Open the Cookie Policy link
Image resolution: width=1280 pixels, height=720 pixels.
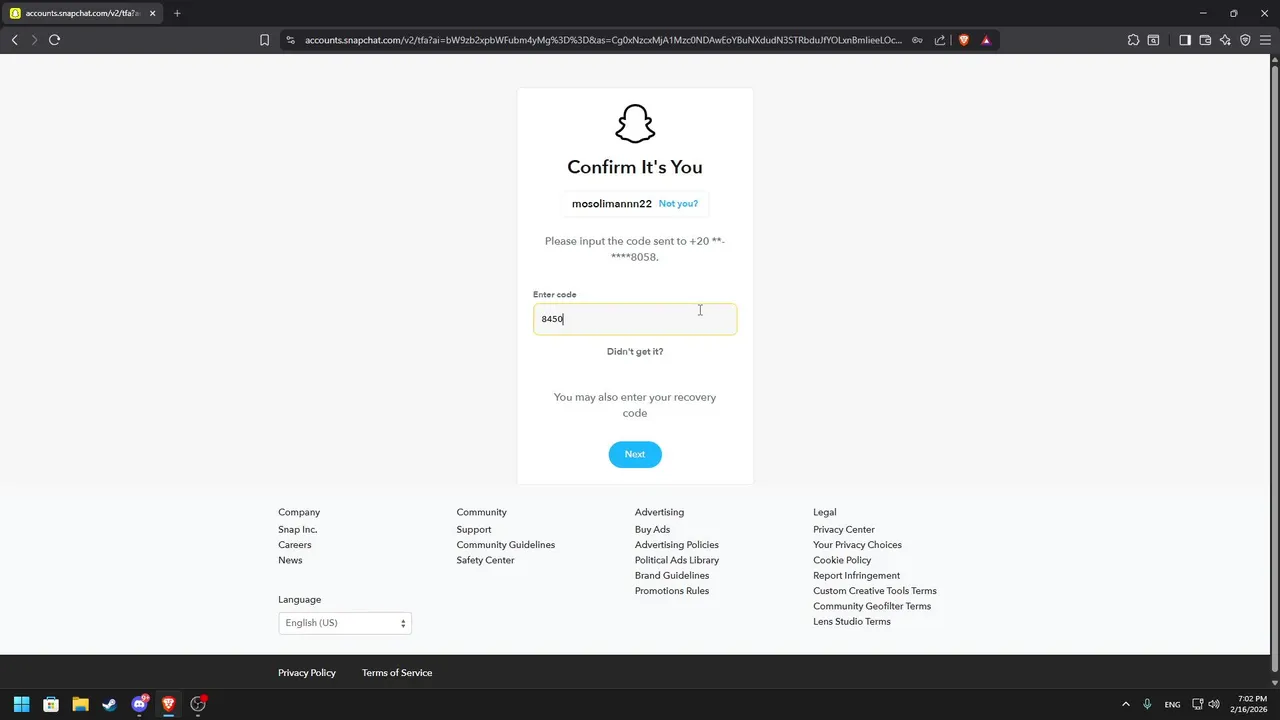(x=842, y=560)
